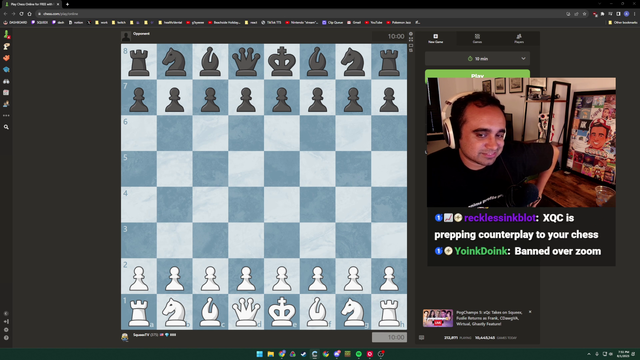The height and width of the screenshot is (360, 640).
Task: Switch to the Players tab
Action: (x=519, y=38)
